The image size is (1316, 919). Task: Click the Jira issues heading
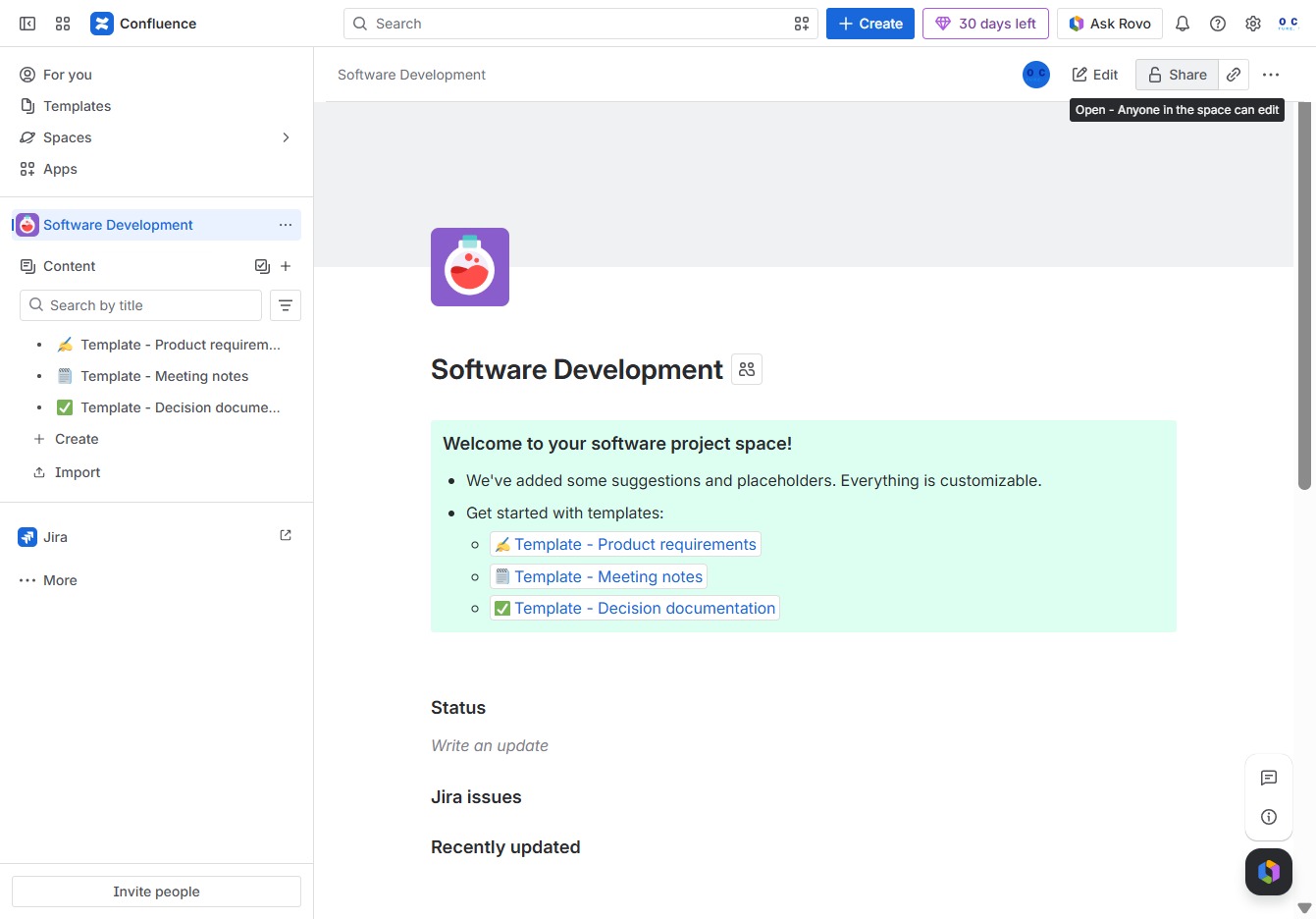(x=476, y=797)
